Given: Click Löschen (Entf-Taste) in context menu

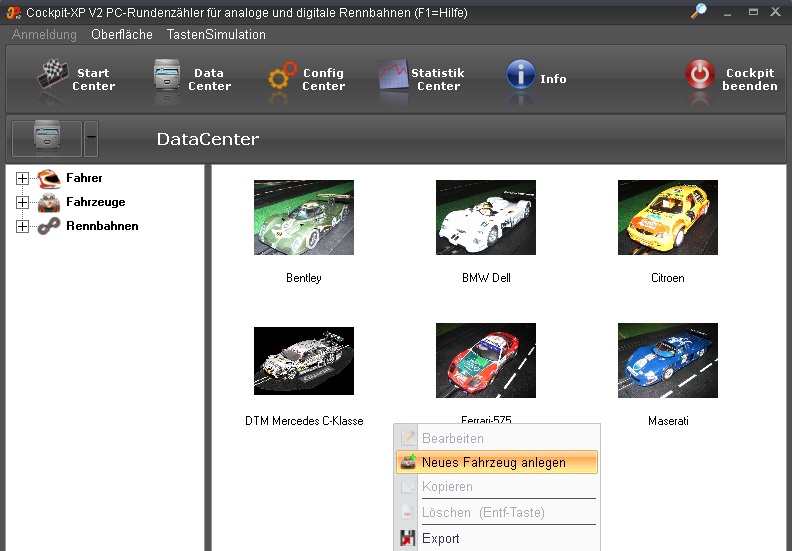Looking at the screenshot, I should [497, 512].
